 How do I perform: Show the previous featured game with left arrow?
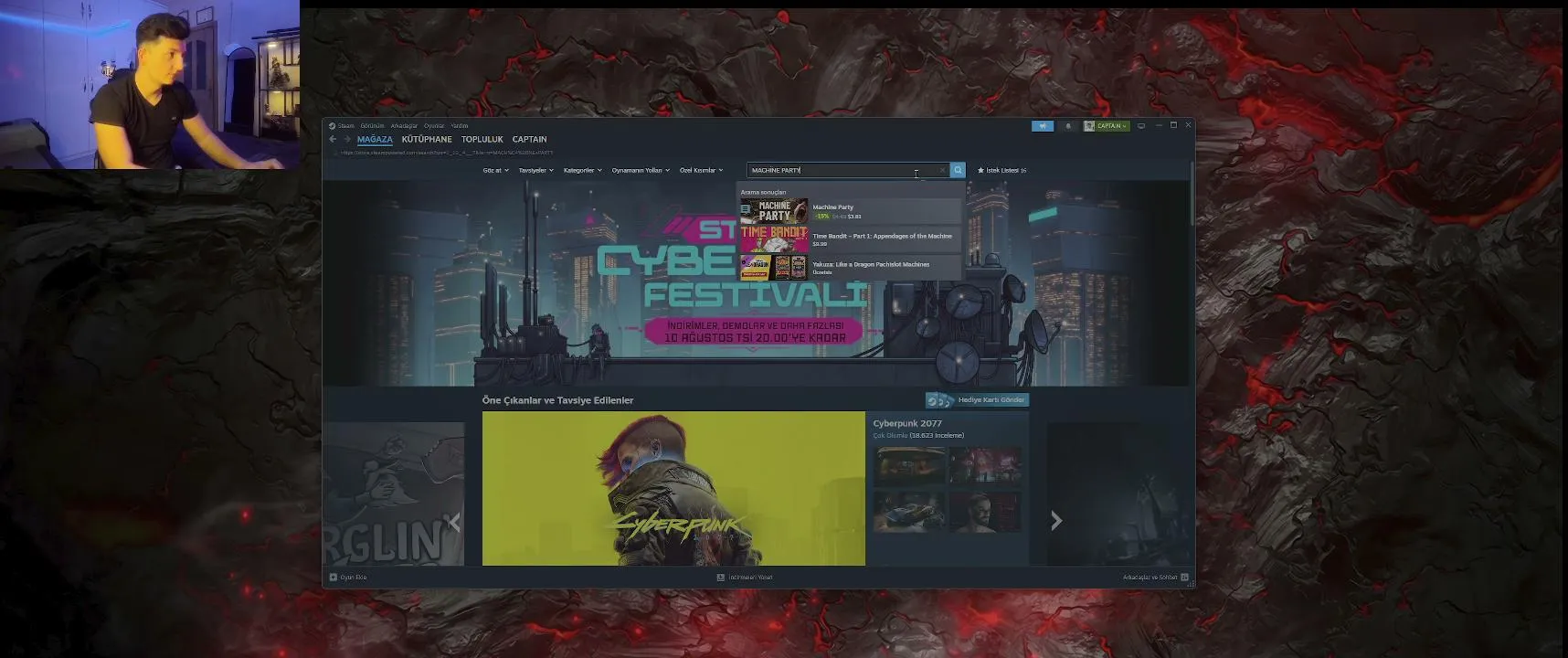tap(454, 522)
